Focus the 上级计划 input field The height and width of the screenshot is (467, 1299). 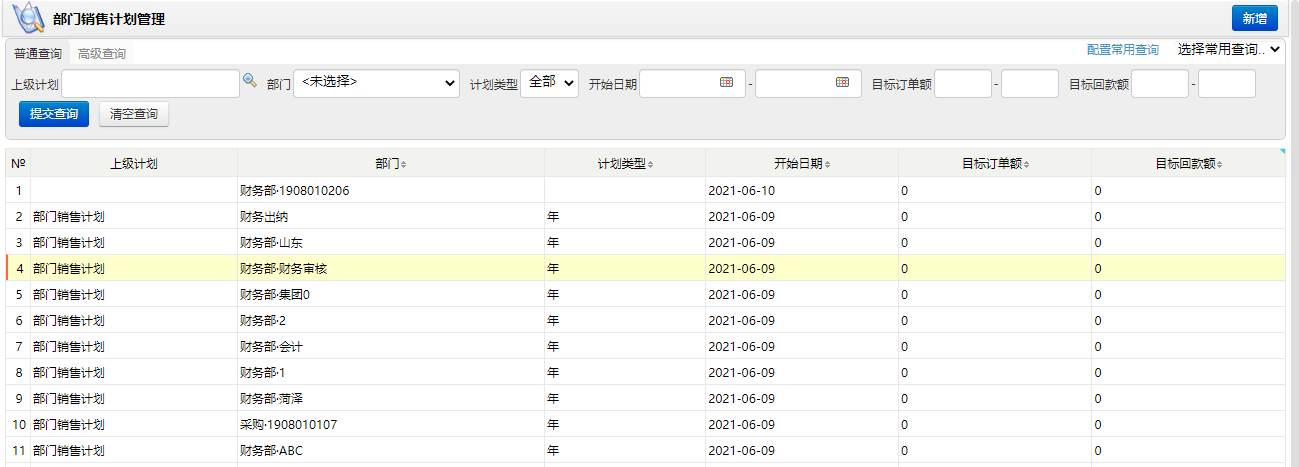tap(151, 84)
